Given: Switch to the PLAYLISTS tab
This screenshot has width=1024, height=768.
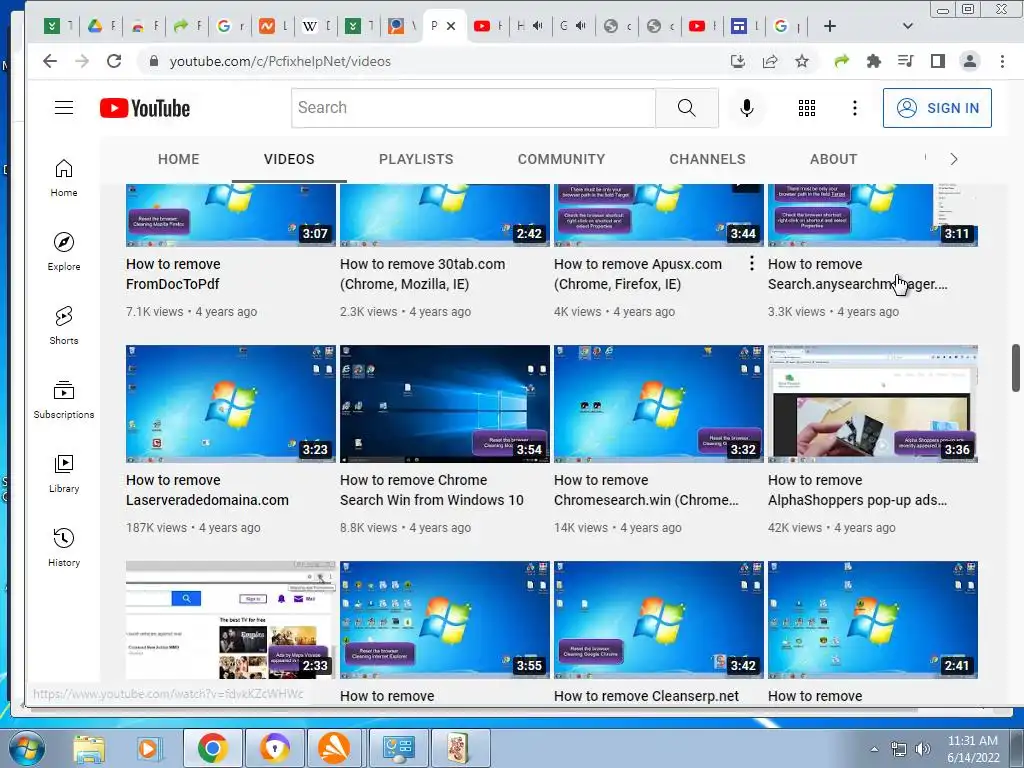Looking at the screenshot, I should (x=416, y=159).
